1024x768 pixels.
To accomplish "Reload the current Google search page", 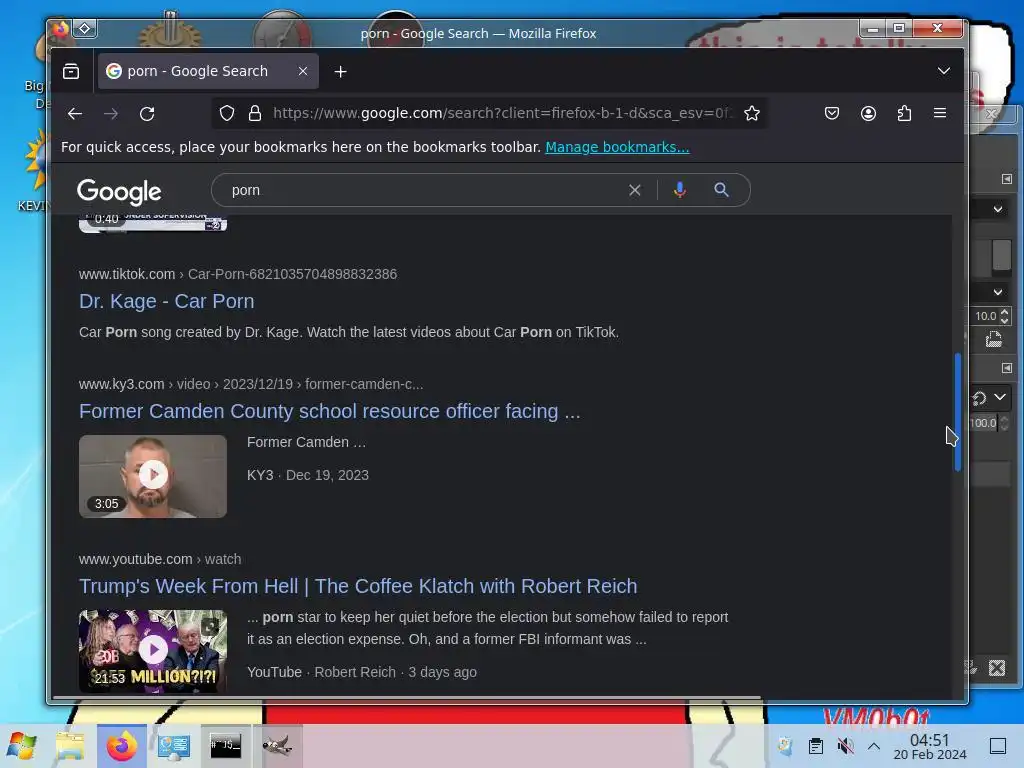I will tap(147, 114).
